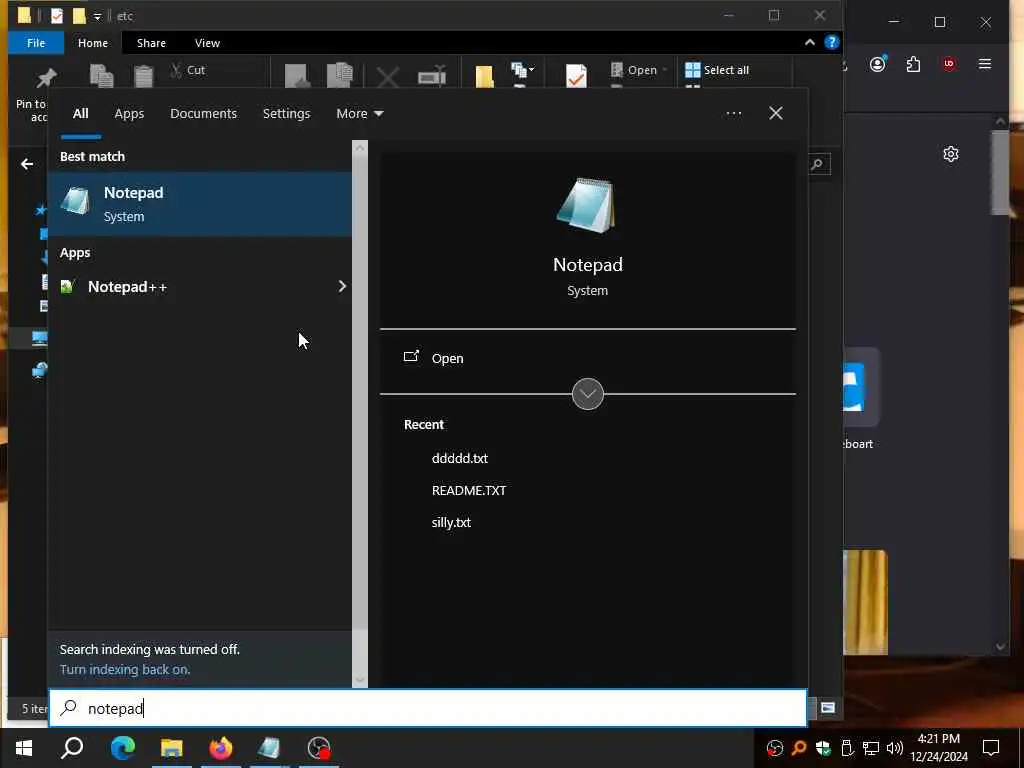Open the Notepad taskbar icon
1024x768 pixels.
269,748
